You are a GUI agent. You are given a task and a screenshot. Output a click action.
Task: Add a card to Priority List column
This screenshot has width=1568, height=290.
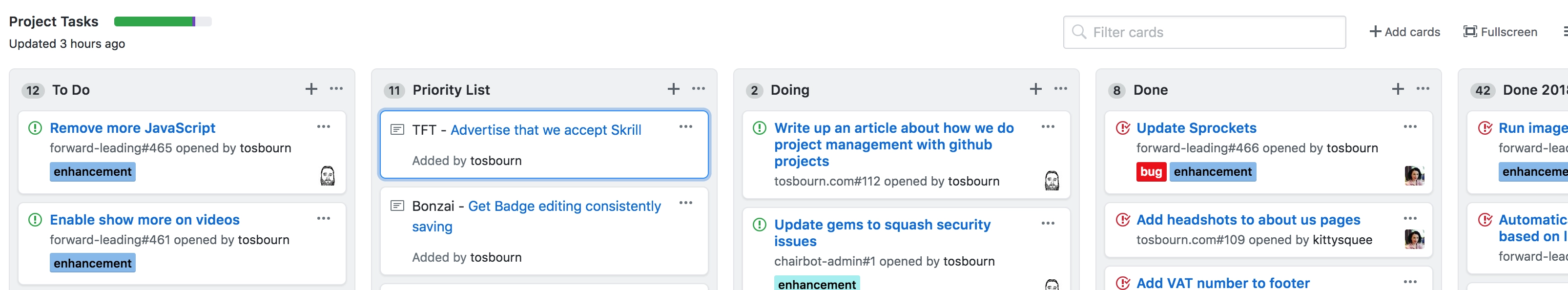673,89
